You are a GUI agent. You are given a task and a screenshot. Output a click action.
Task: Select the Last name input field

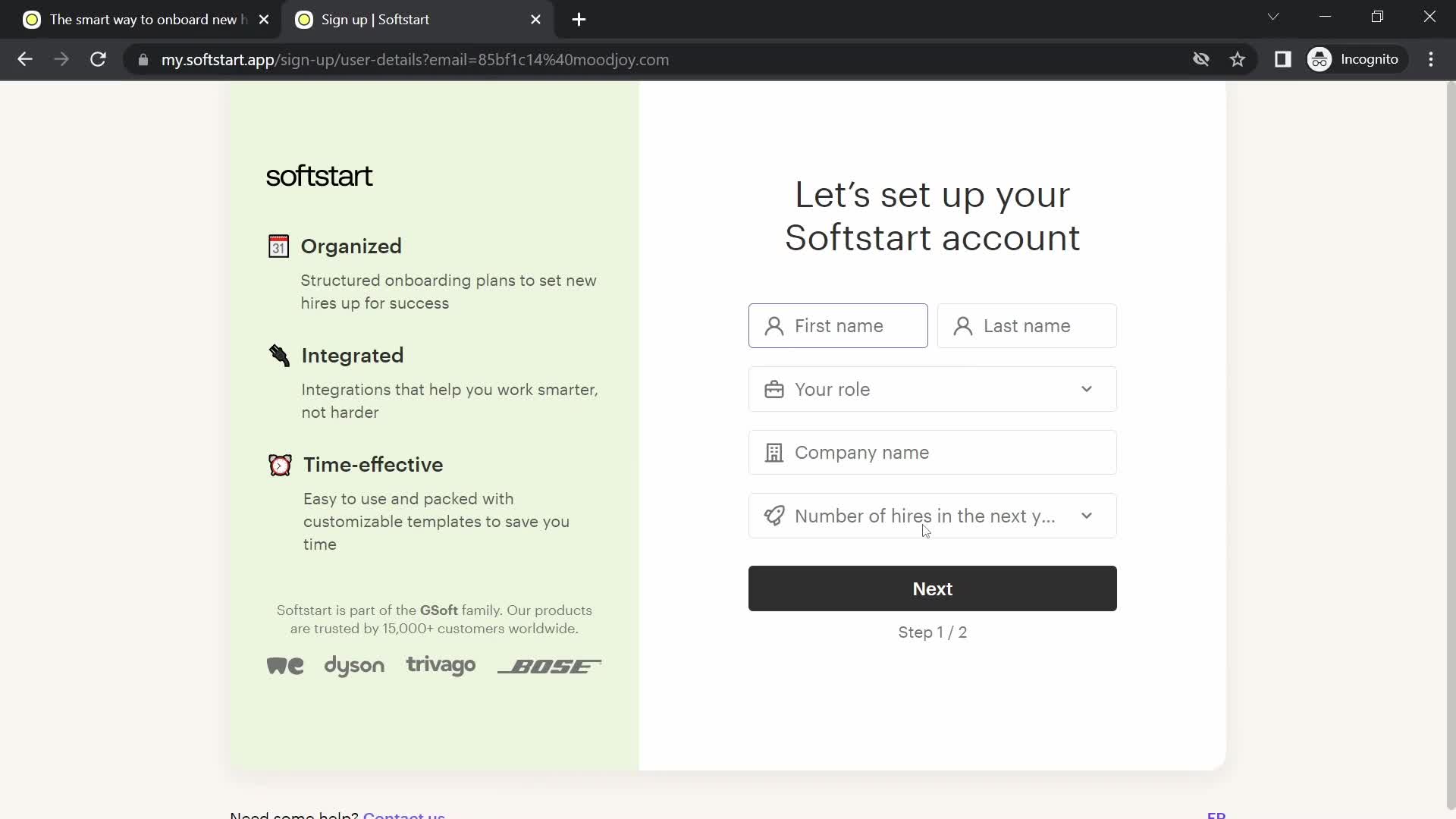pyautogui.click(x=1027, y=326)
